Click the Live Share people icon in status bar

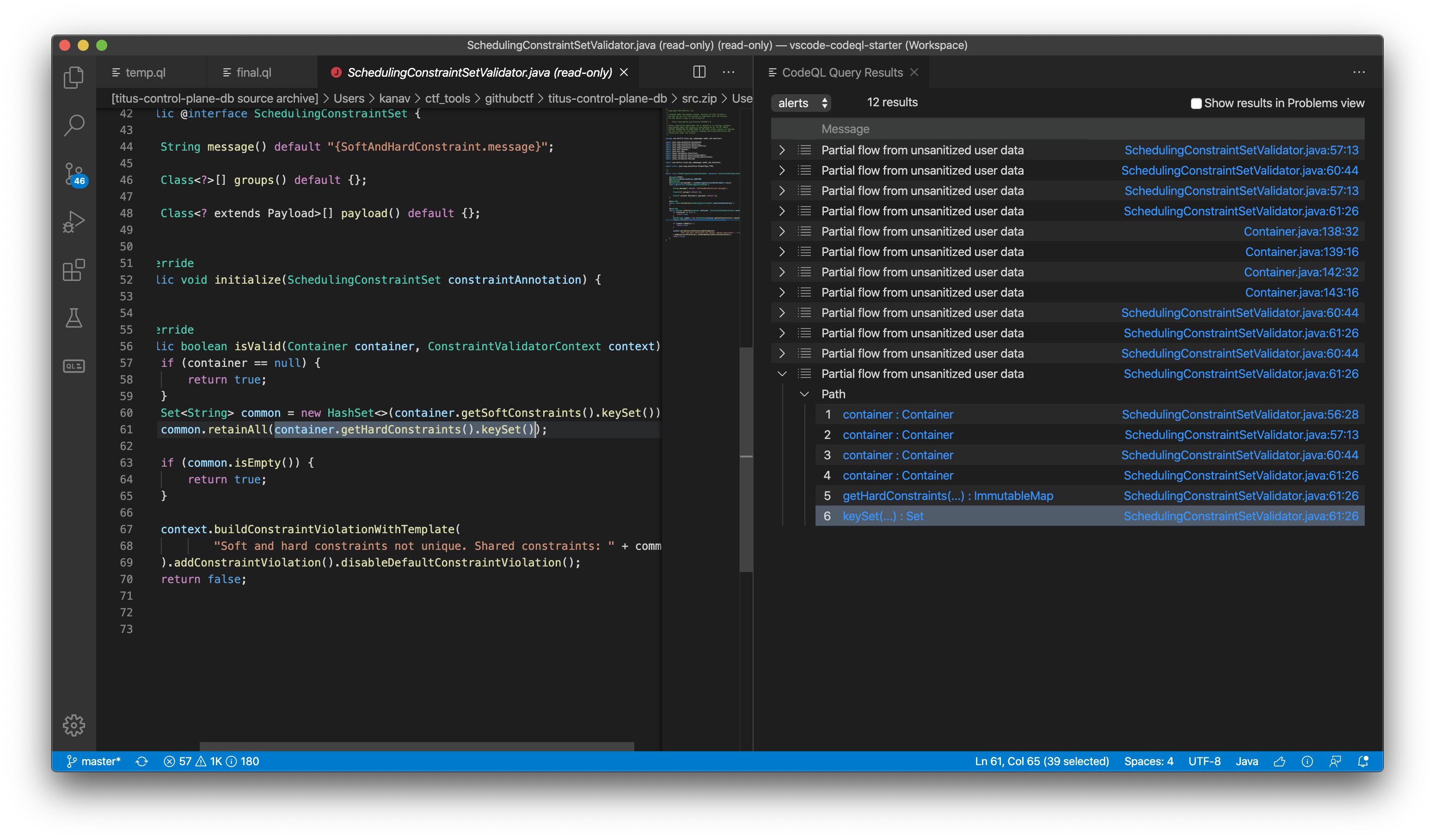click(1335, 761)
